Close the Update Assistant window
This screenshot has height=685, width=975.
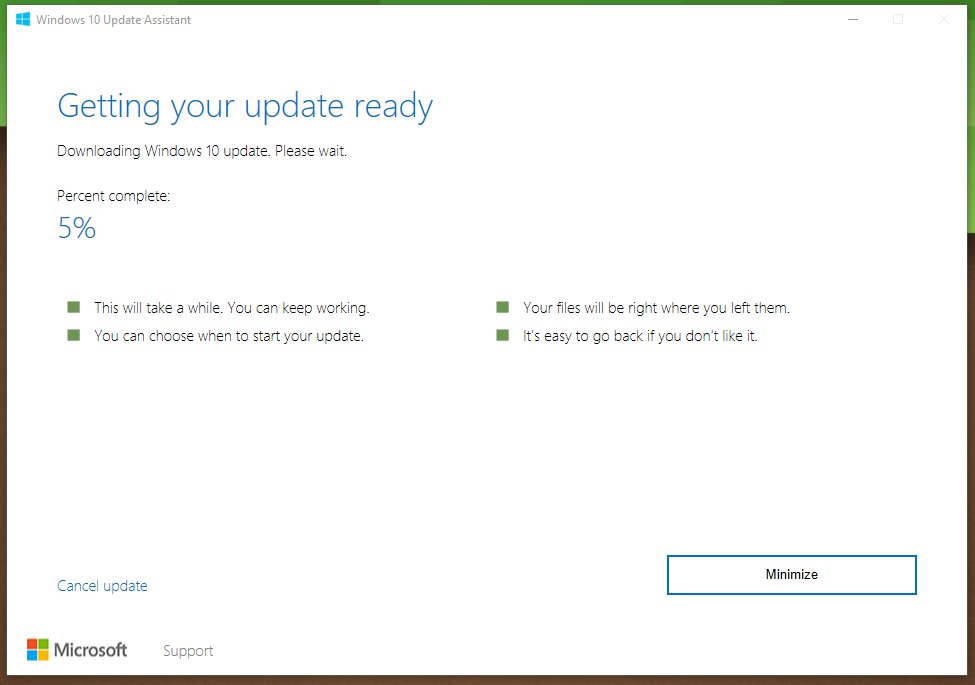point(943,19)
